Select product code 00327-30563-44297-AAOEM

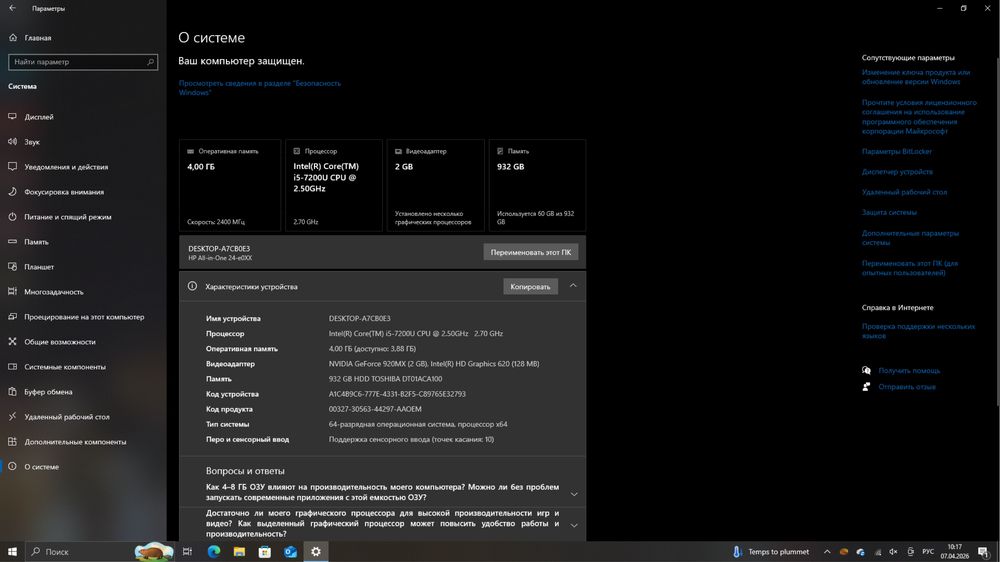click(x=375, y=409)
